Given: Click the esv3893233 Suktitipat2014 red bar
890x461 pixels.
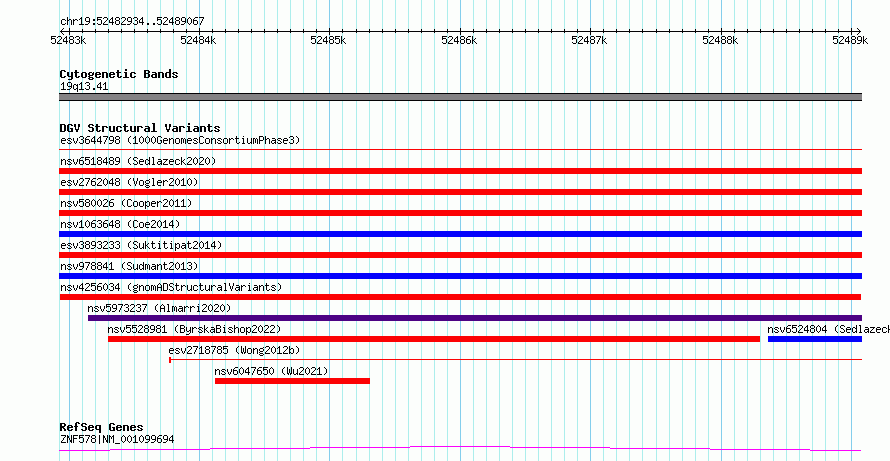Looking at the screenshot, I should (x=460, y=255).
